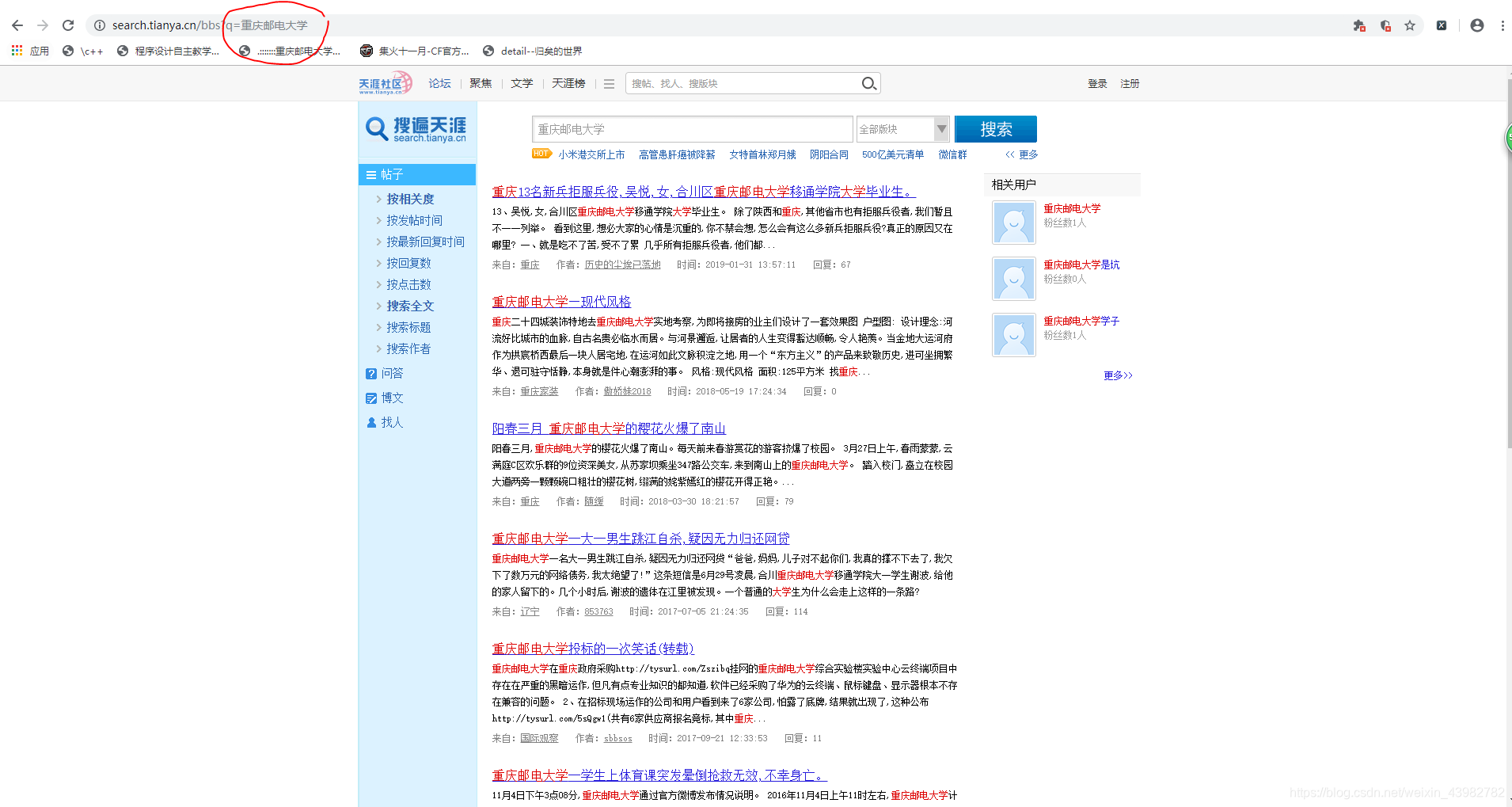Sort results 按回复数
This screenshot has height=807, width=1512.
pyautogui.click(x=408, y=263)
